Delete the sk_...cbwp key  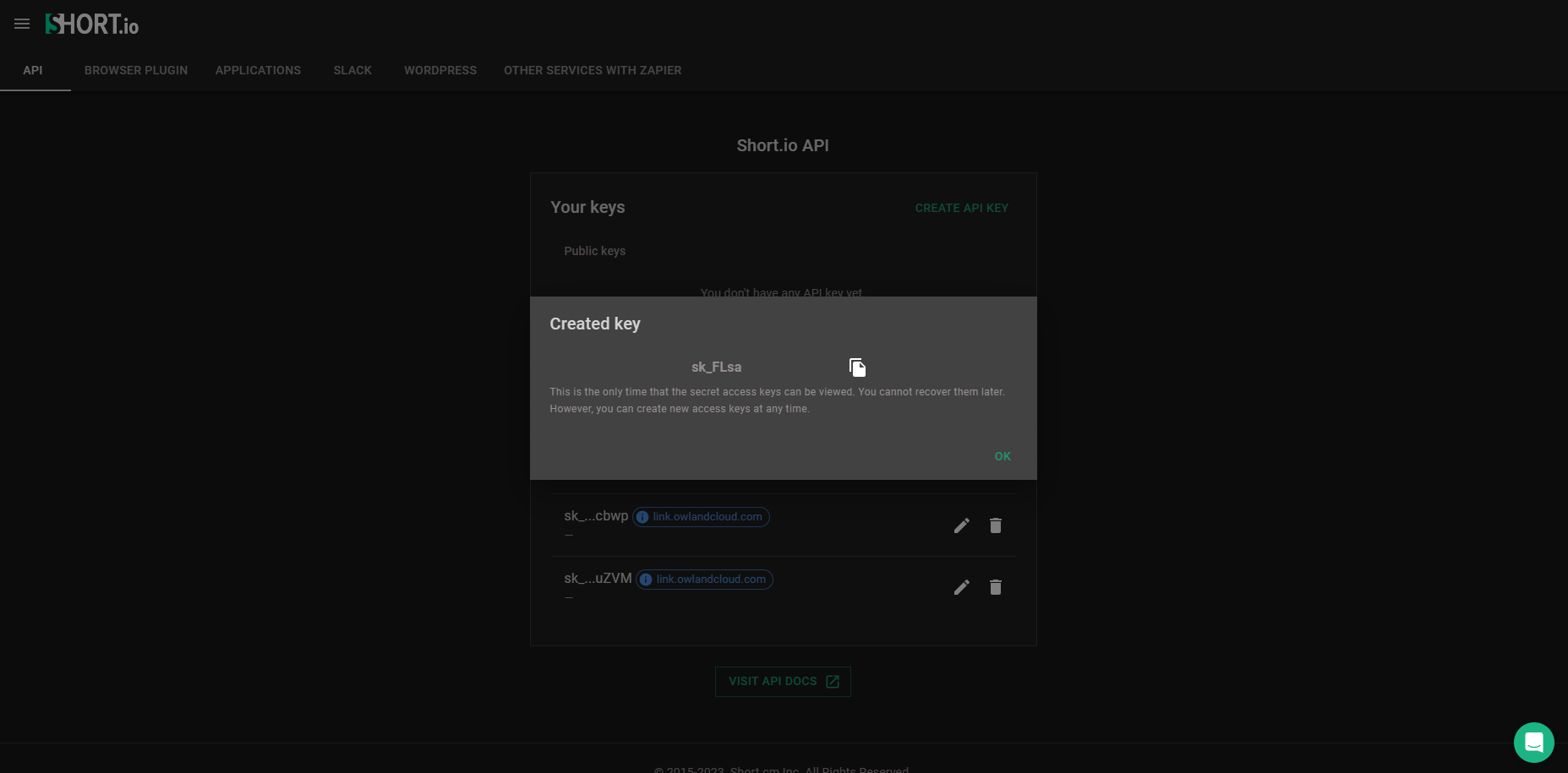click(996, 525)
